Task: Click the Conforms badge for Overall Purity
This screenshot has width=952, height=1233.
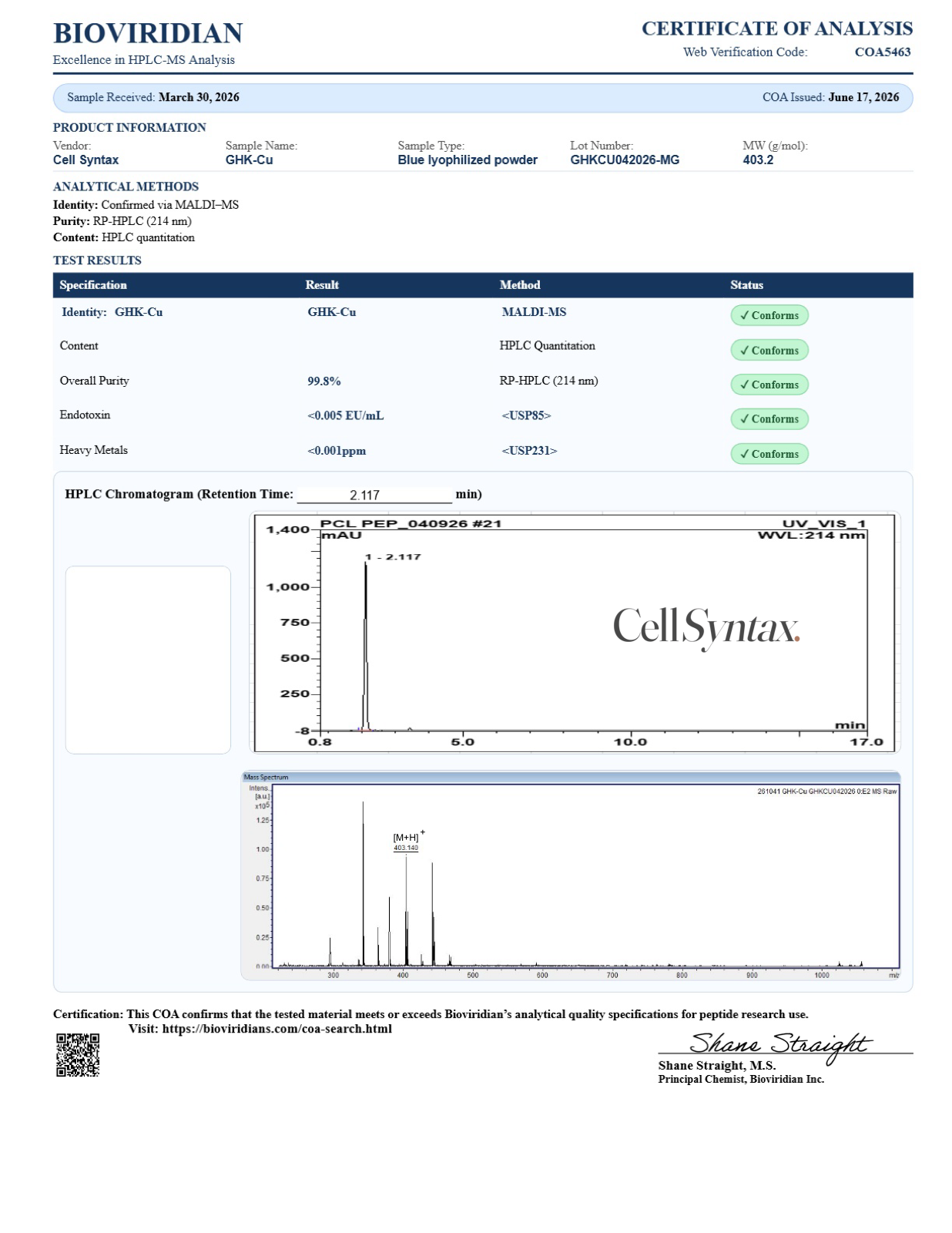Action: (x=769, y=385)
